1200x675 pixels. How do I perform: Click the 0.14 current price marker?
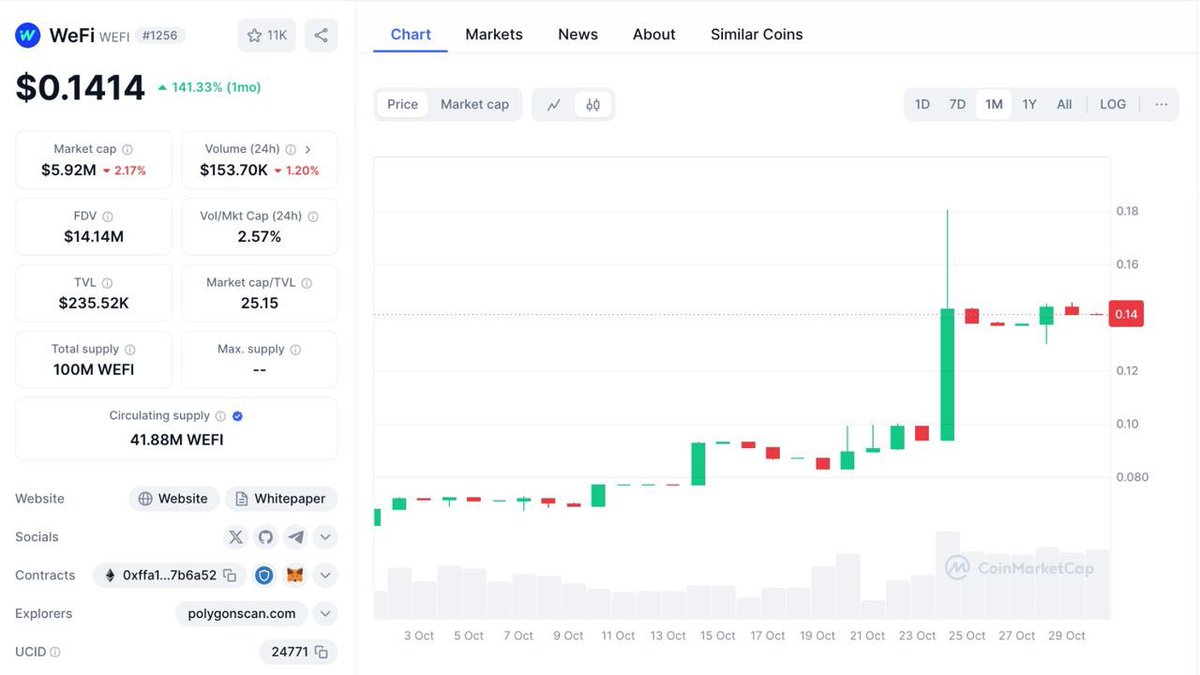(x=1127, y=314)
